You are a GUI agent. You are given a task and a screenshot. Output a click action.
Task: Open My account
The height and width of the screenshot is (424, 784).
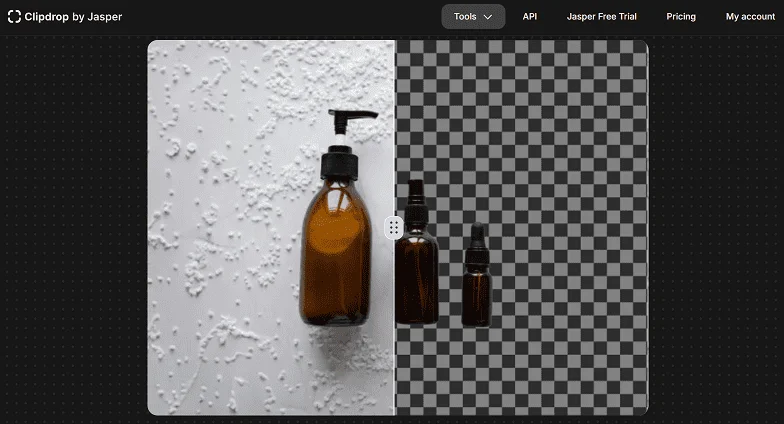(750, 17)
